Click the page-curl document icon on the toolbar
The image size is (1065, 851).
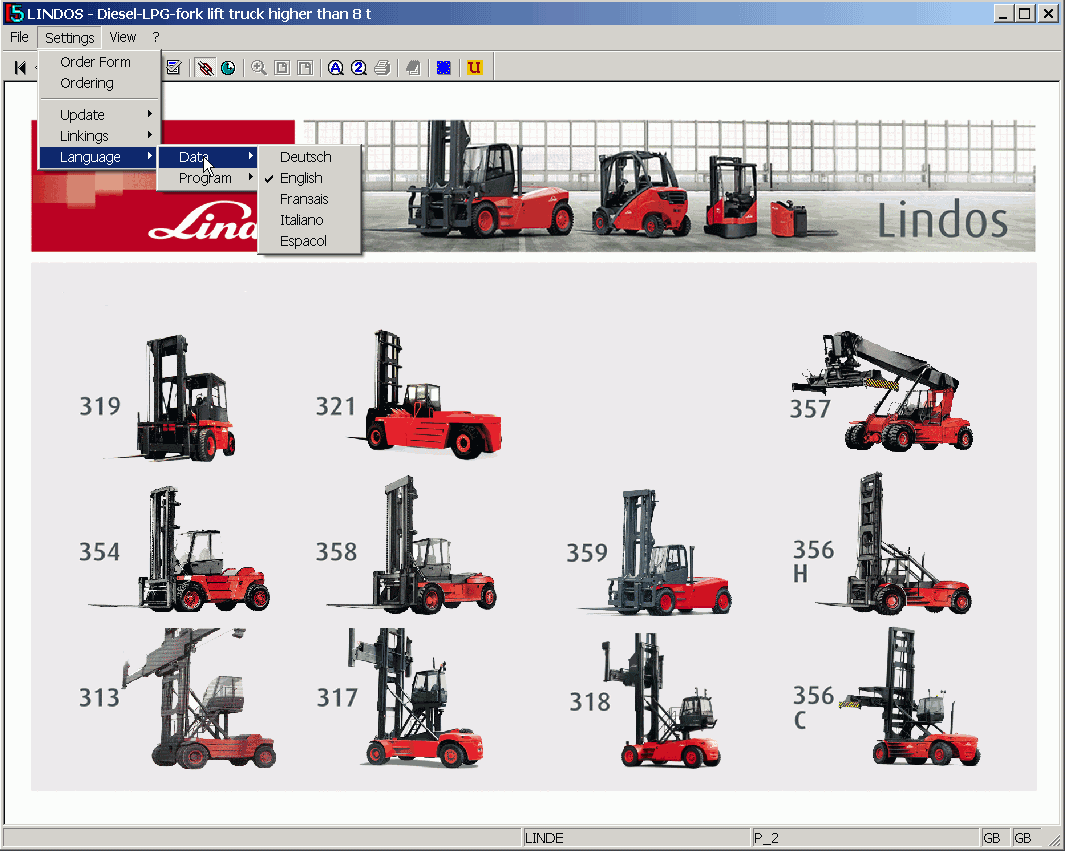pos(413,68)
